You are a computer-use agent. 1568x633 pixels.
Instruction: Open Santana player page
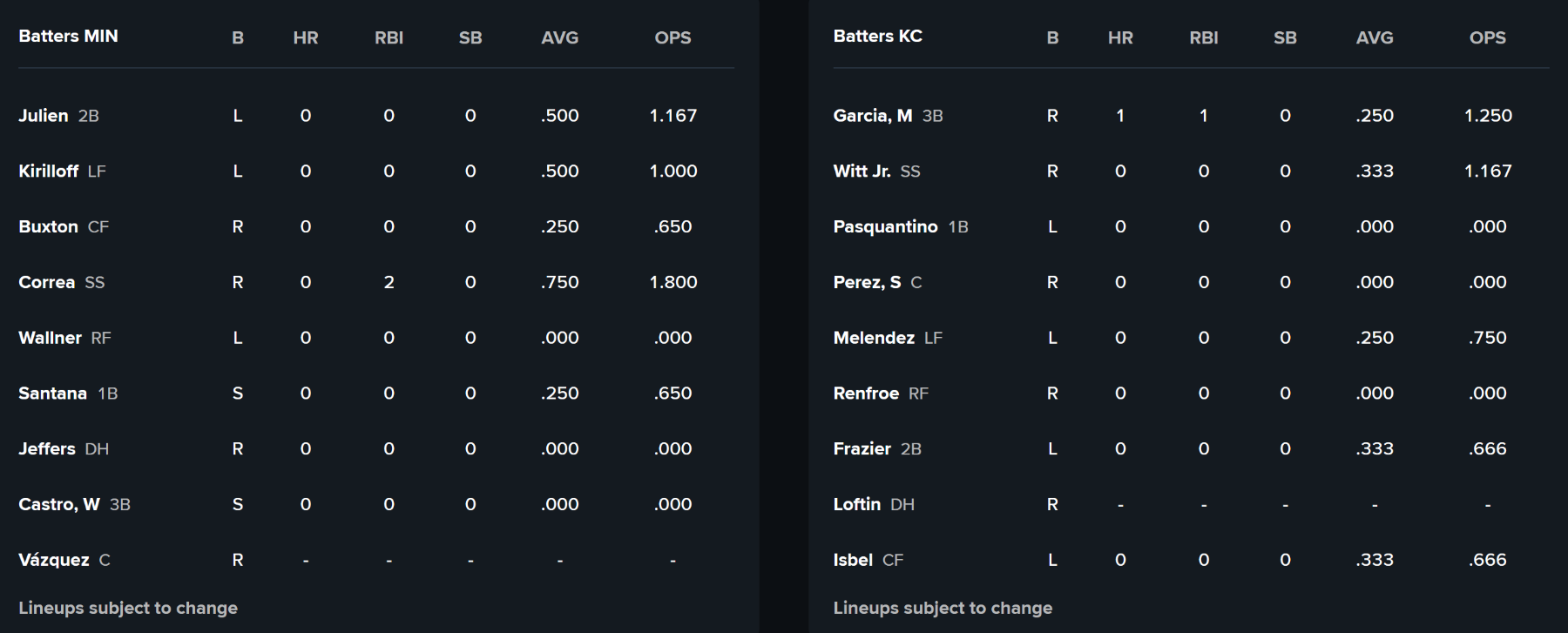click(52, 394)
